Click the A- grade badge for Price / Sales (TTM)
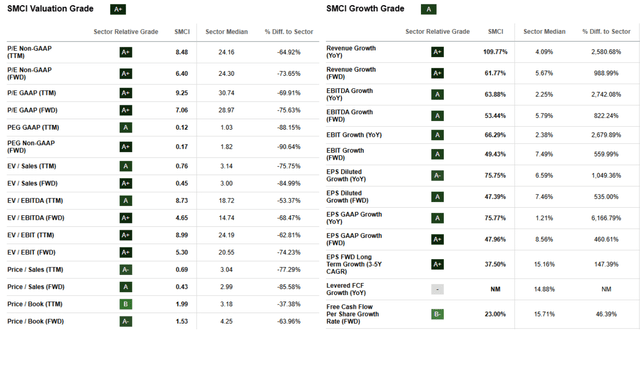Viewport: 640px width, 366px height. point(126,270)
